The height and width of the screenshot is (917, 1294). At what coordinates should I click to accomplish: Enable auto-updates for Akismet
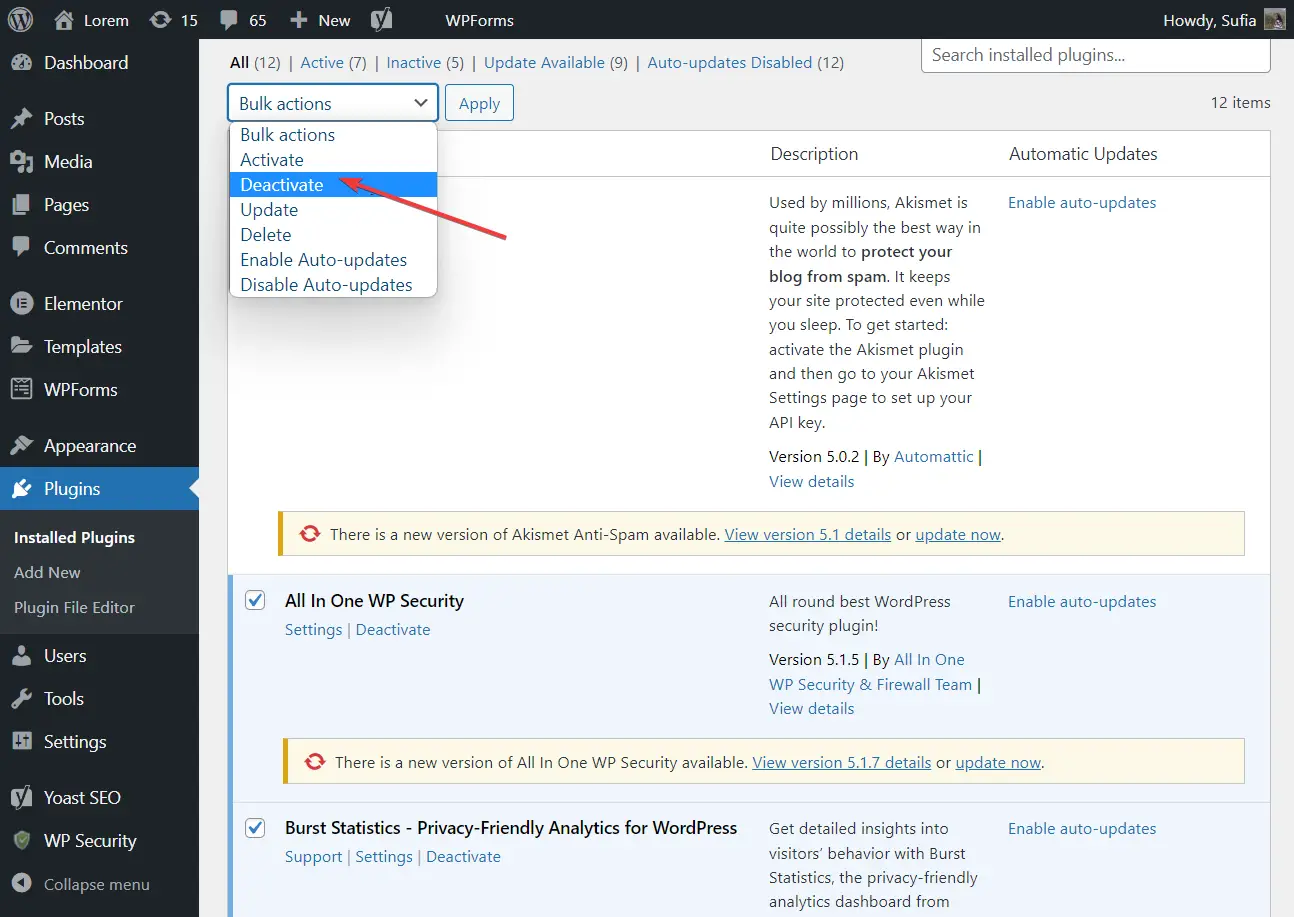[1082, 202]
